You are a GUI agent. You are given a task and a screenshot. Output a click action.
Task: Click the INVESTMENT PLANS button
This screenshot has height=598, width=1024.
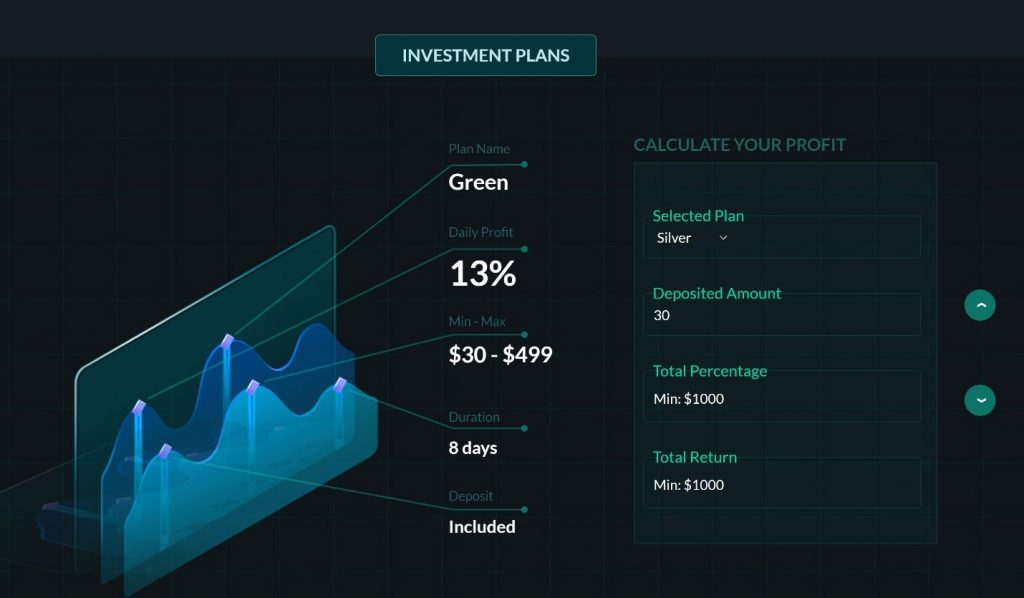point(485,55)
